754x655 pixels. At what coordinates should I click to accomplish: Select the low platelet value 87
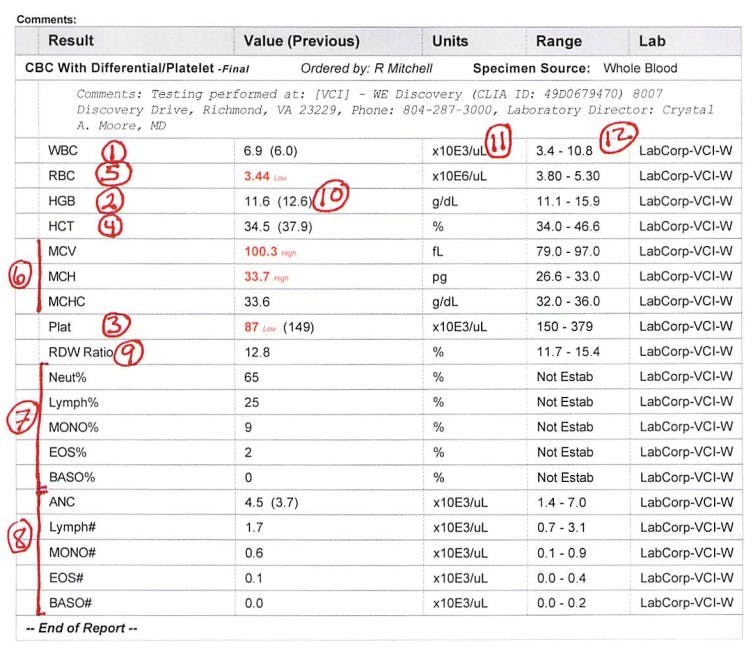click(251, 327)
